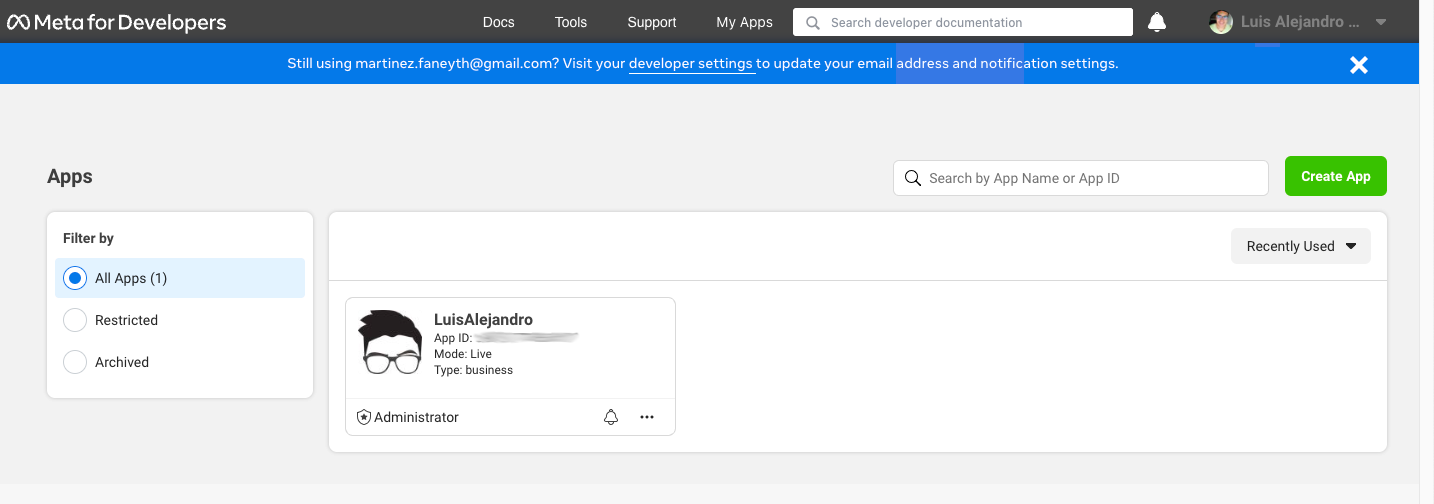Click the Meta for Developers logo
1434x504 pixels.
(x=117, y=22)
